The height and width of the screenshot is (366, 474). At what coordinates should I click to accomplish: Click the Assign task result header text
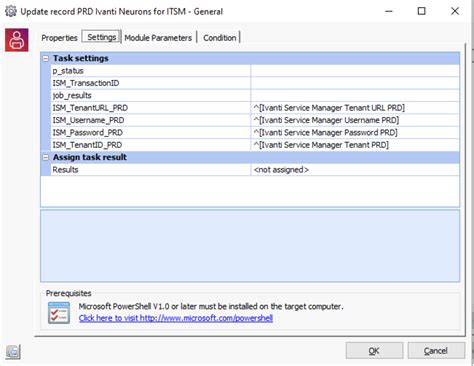click(x=90, y=157)
